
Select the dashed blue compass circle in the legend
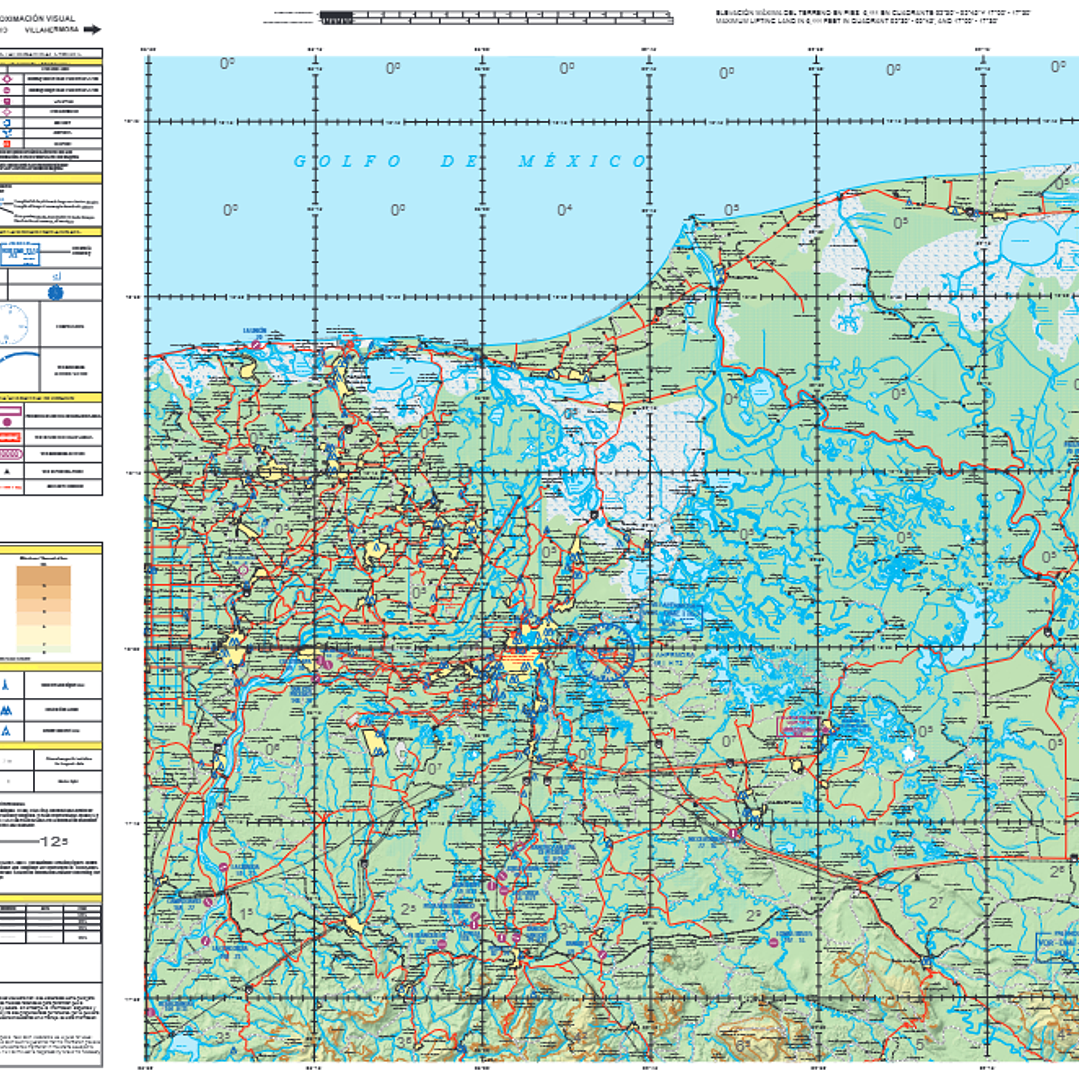pos(12,324)
